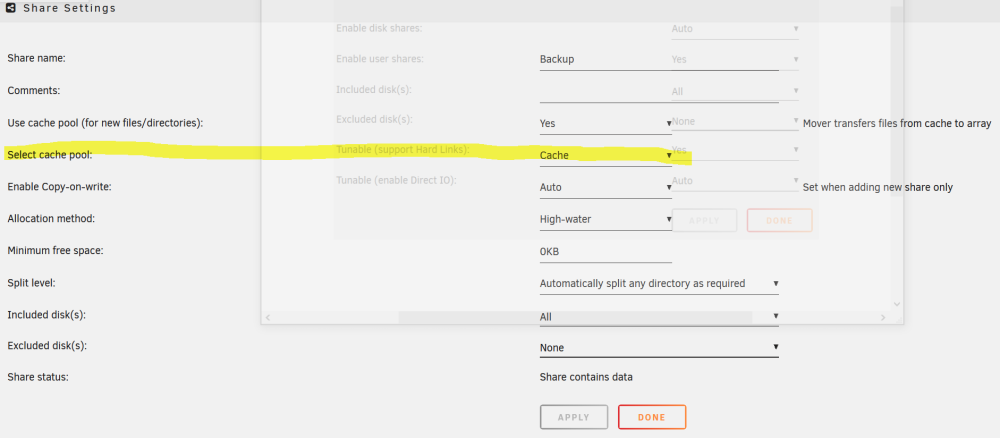
Task: Click the 'Split level:' label
Action: 31,282
